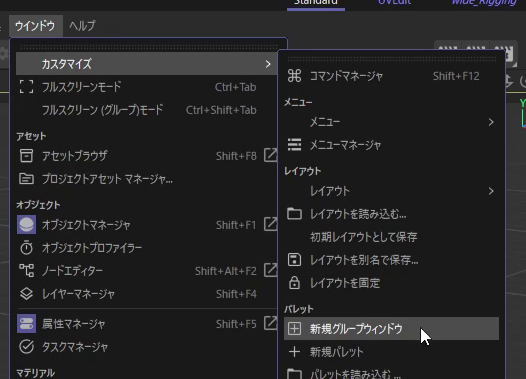Click the レイアウトを読み込む... label

358,214
